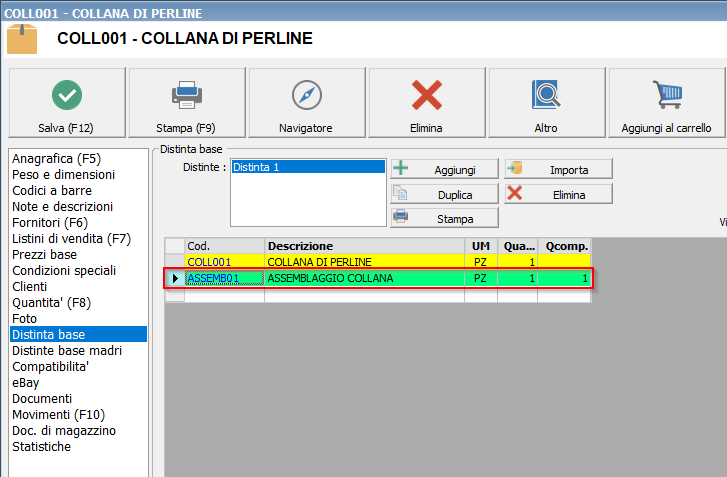Open Altro magnifier document icon
Image resolution: width=727 pixels, height=477 pixels.
pyautogui.click(x=546, y=95)
